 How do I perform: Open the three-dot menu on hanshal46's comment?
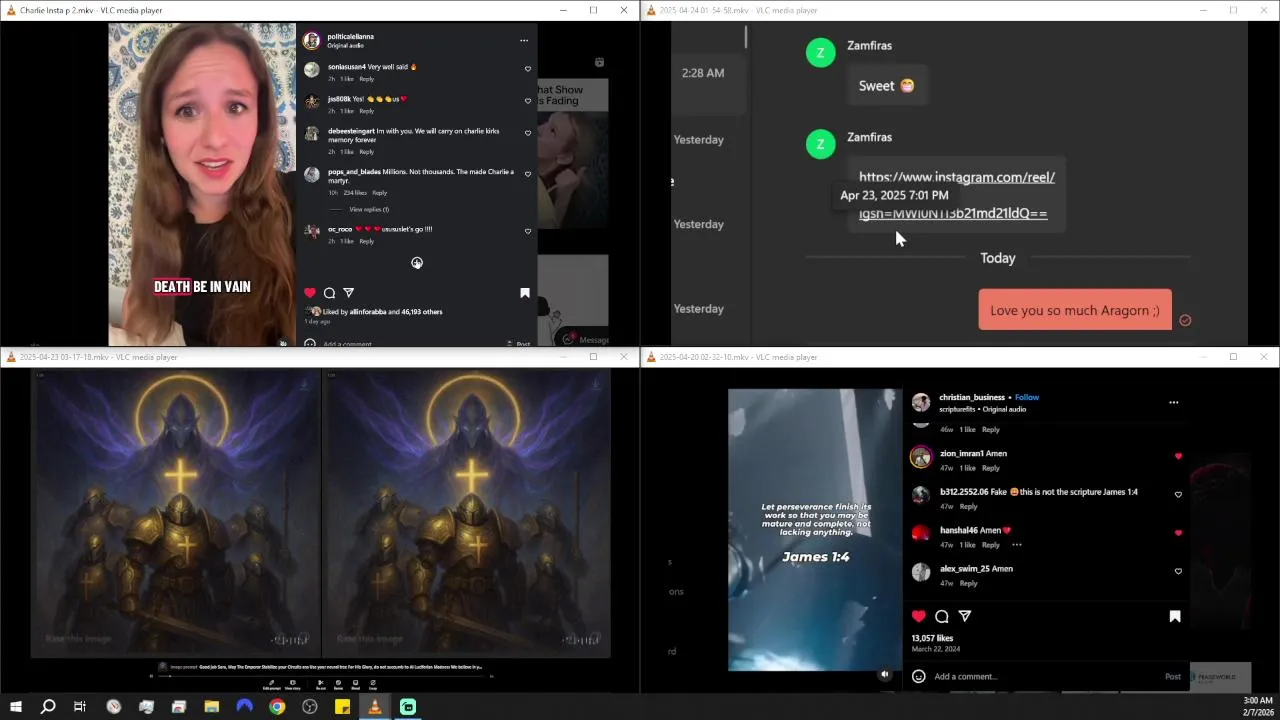[1017, 545]
